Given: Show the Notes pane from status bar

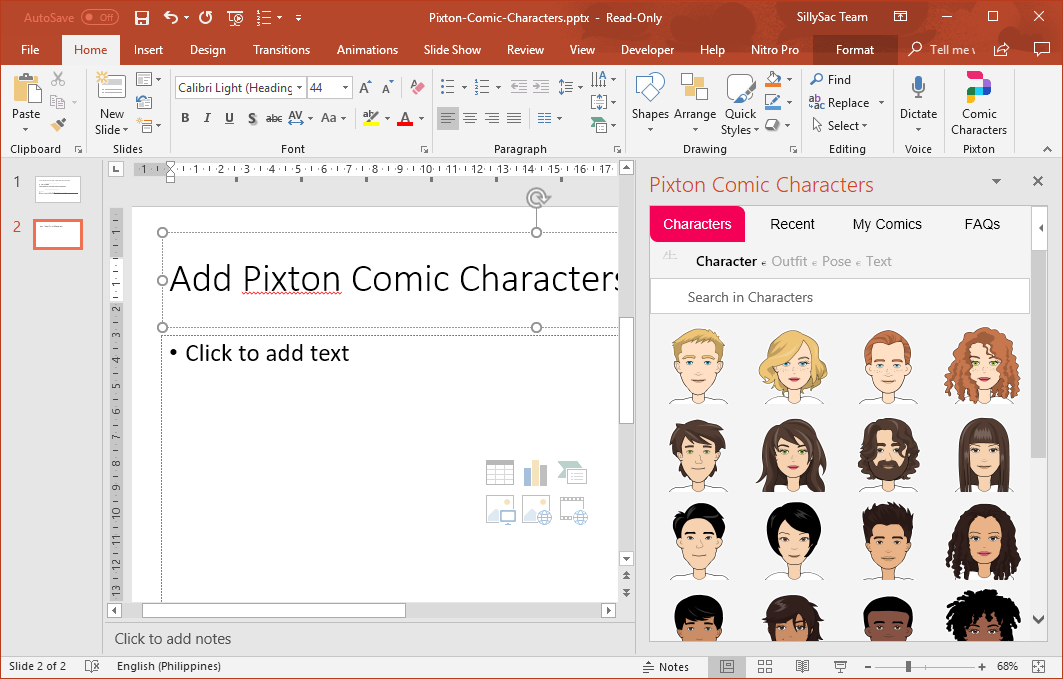Looking at the screenshot, I should [665, 666].
